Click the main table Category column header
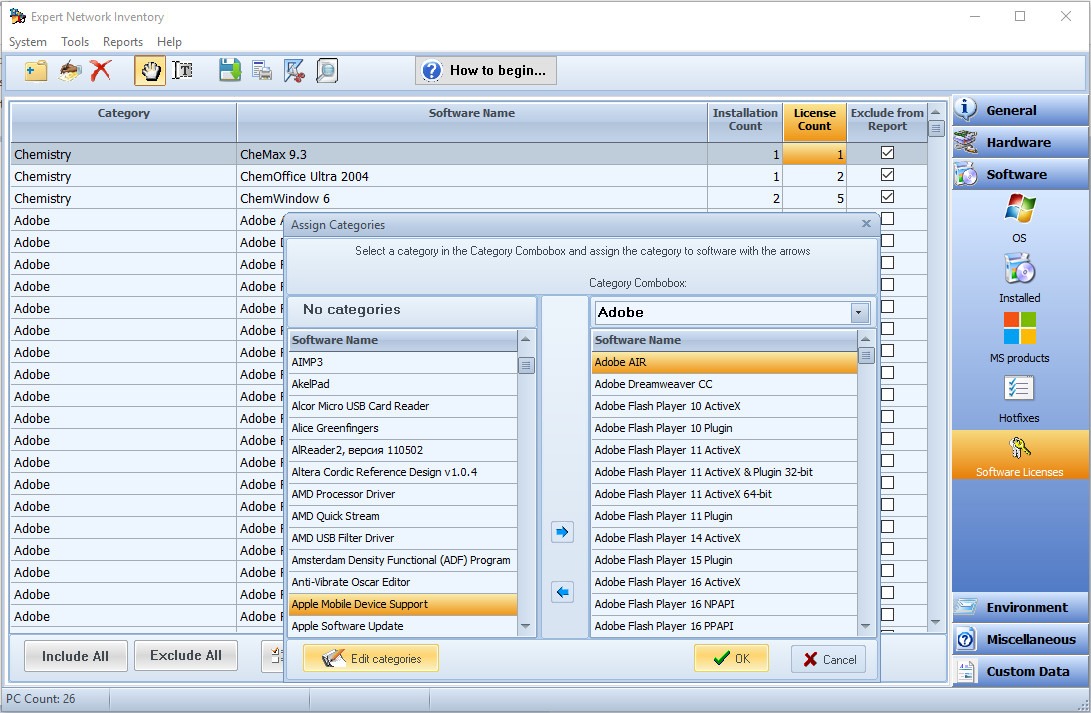 point(124,122)
